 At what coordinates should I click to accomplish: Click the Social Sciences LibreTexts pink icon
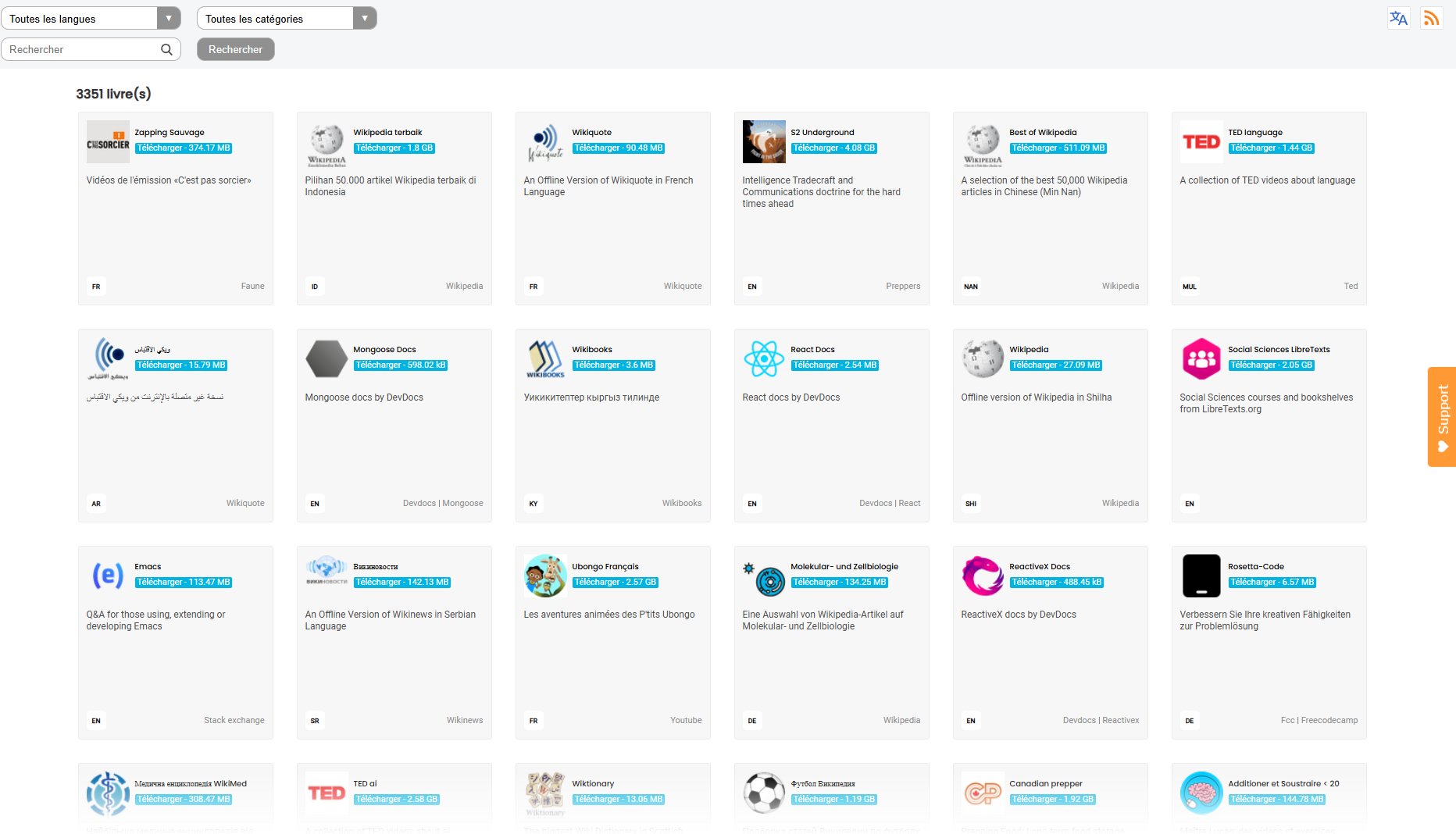click(1201, 359)
